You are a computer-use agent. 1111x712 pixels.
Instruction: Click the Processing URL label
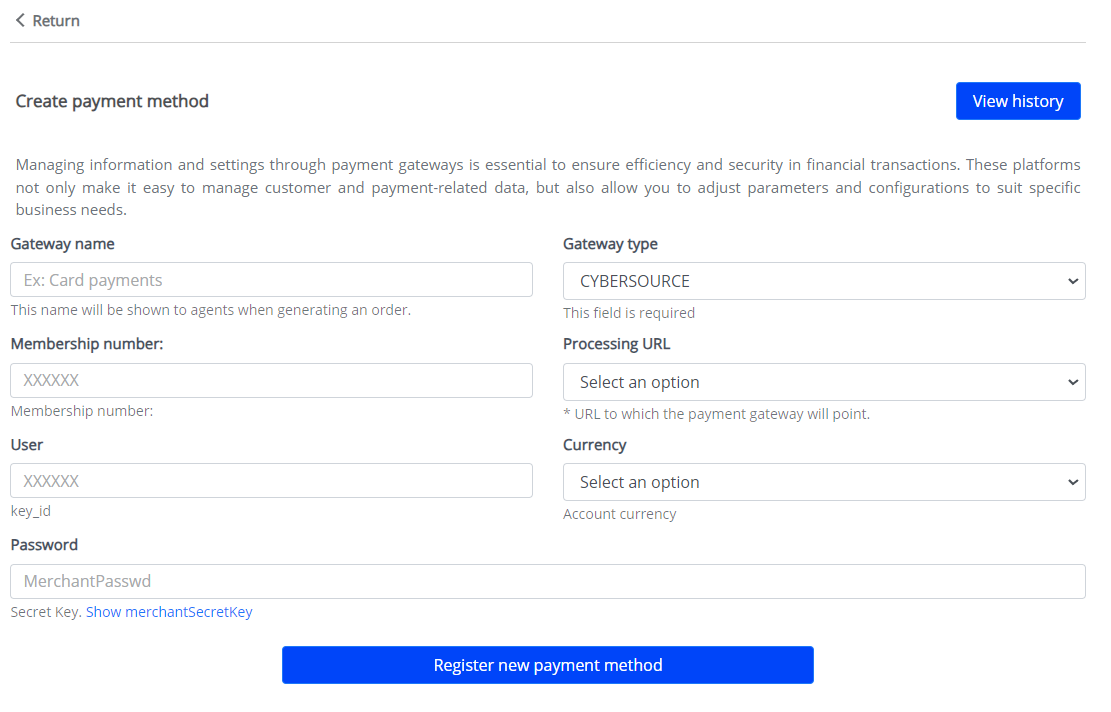pyautogui.click(x=616, y=344)
